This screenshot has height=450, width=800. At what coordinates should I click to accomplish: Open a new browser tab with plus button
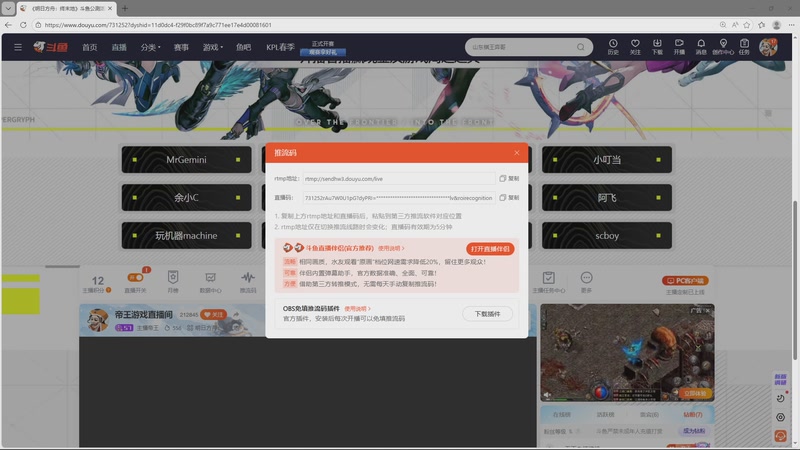(x=125, y=8)
